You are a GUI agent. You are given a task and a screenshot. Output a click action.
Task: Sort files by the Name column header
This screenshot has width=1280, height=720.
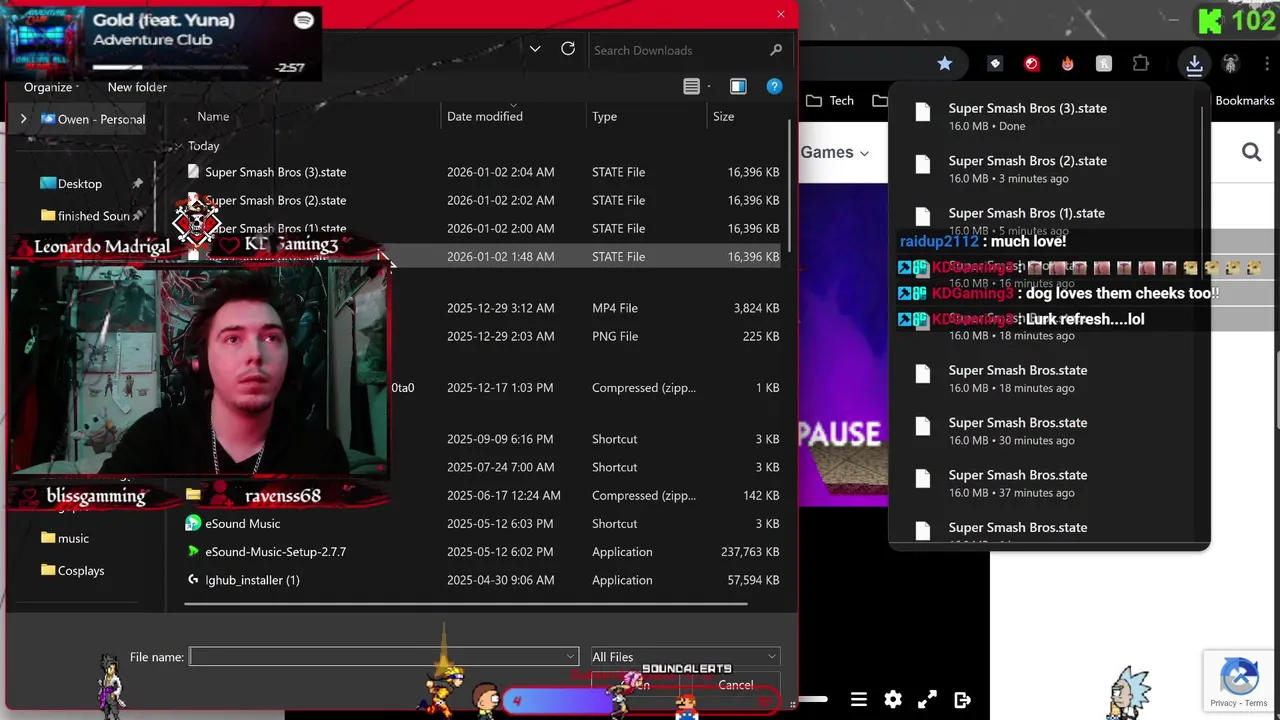213,116
